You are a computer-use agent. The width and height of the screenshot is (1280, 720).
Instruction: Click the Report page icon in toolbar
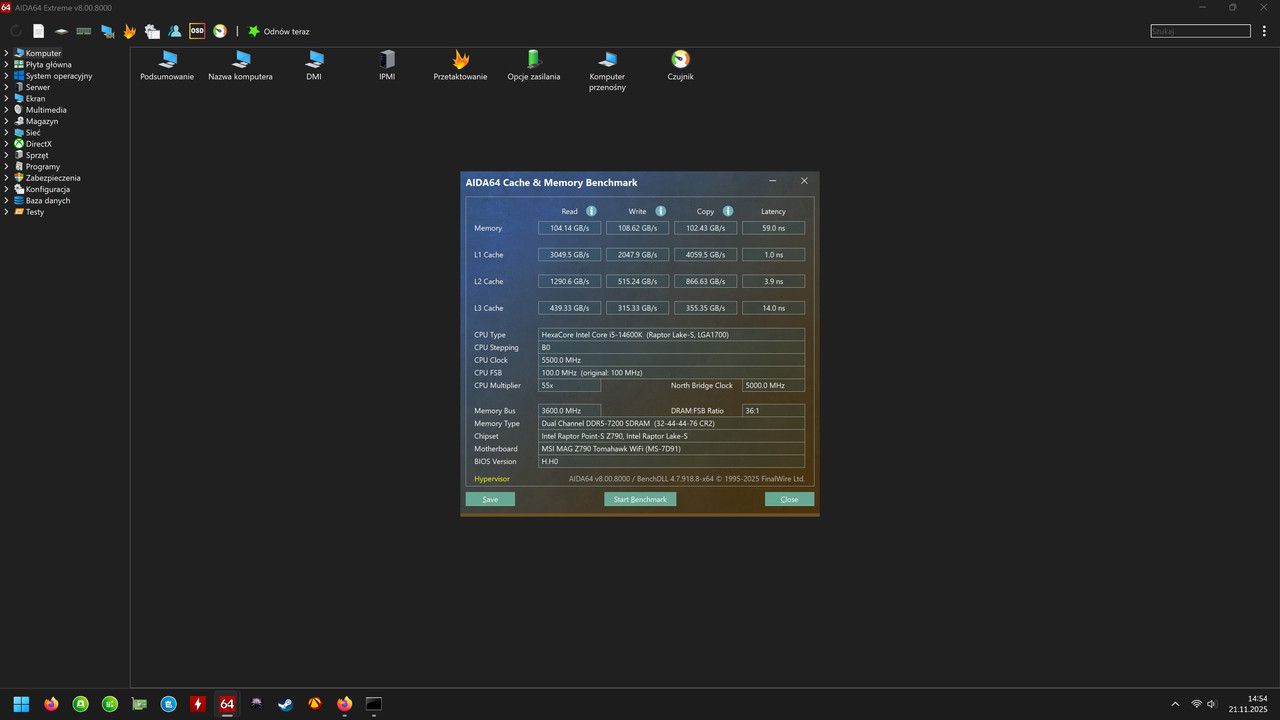[x=38, y=31]
